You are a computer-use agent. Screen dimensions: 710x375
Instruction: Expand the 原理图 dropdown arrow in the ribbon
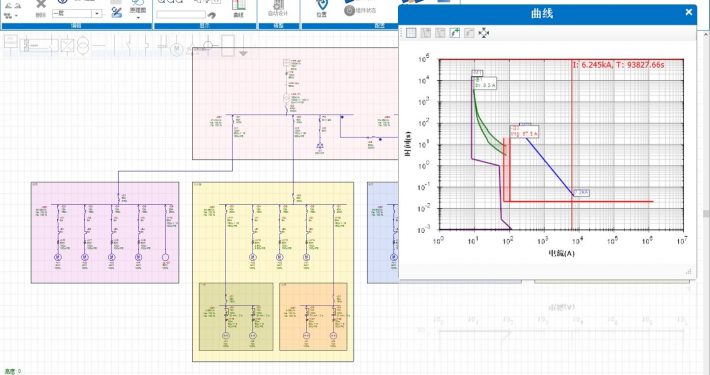tap(138, 19)
